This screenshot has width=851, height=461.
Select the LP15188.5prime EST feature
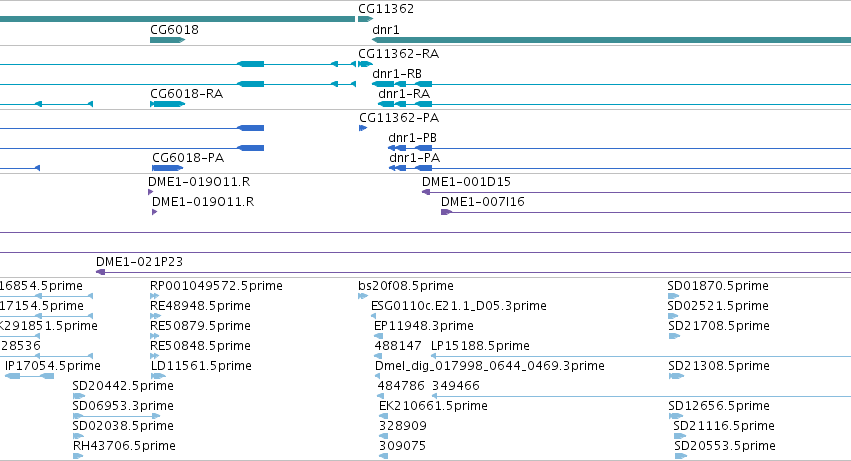point(640,356)
